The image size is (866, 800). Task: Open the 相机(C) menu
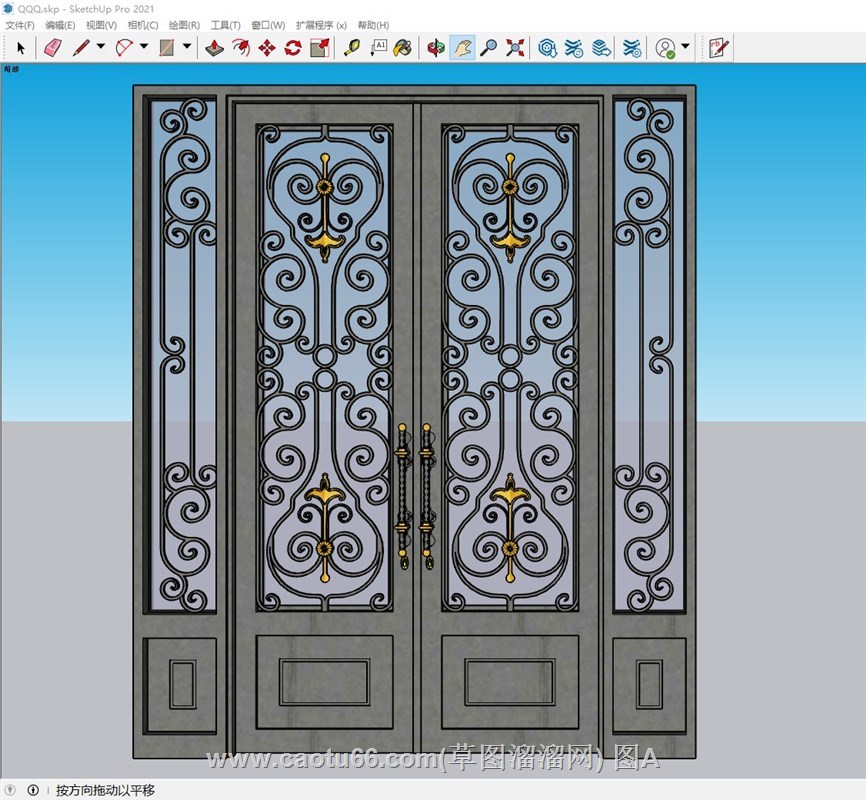pyautogui.click(x=143, y=25)
